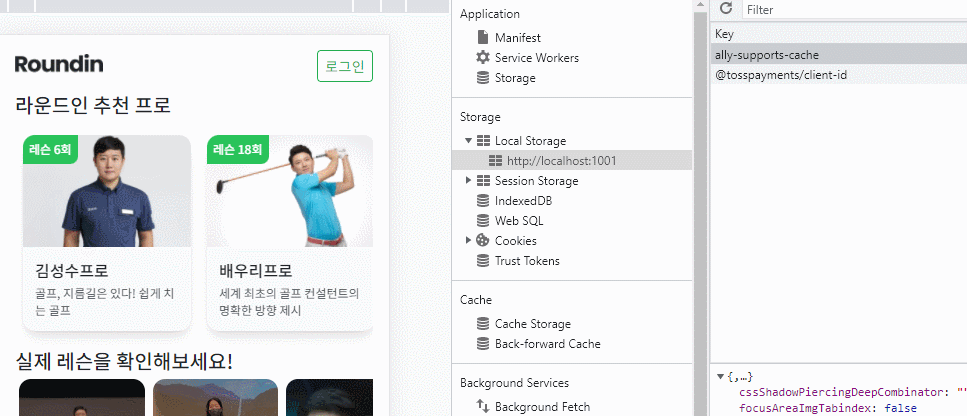Screen dimensions: 967x416
Task: Expand the Session Storage tree node
Action: point(469,181)
